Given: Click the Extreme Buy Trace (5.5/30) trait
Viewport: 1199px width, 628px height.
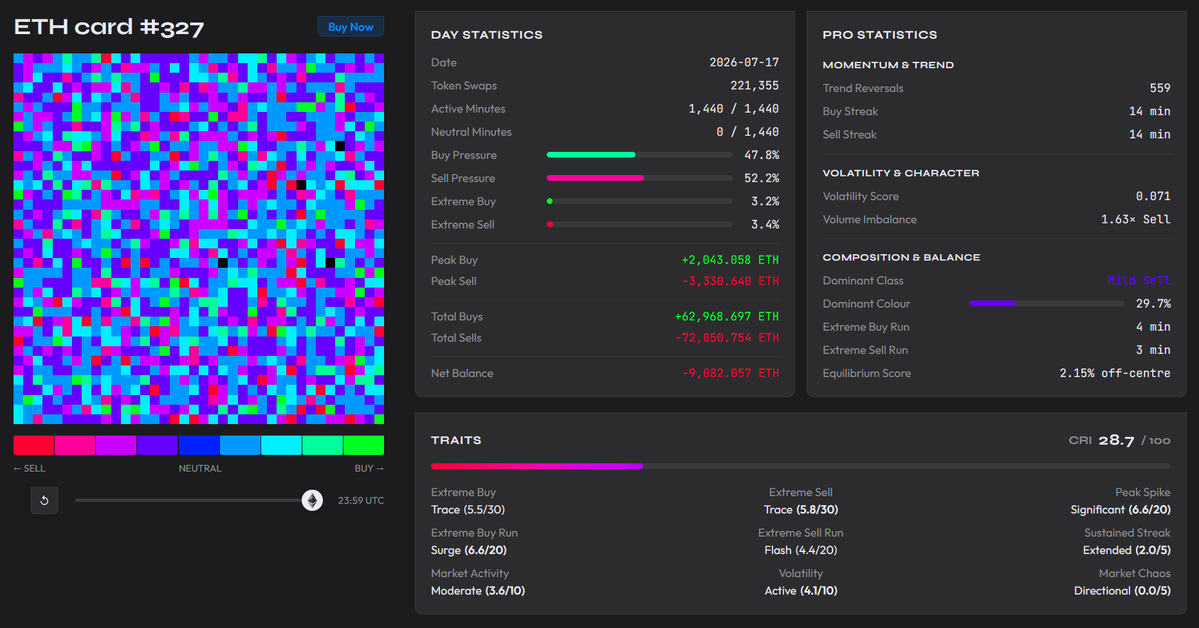Looking at the screenshot, I should click(468, 501).
